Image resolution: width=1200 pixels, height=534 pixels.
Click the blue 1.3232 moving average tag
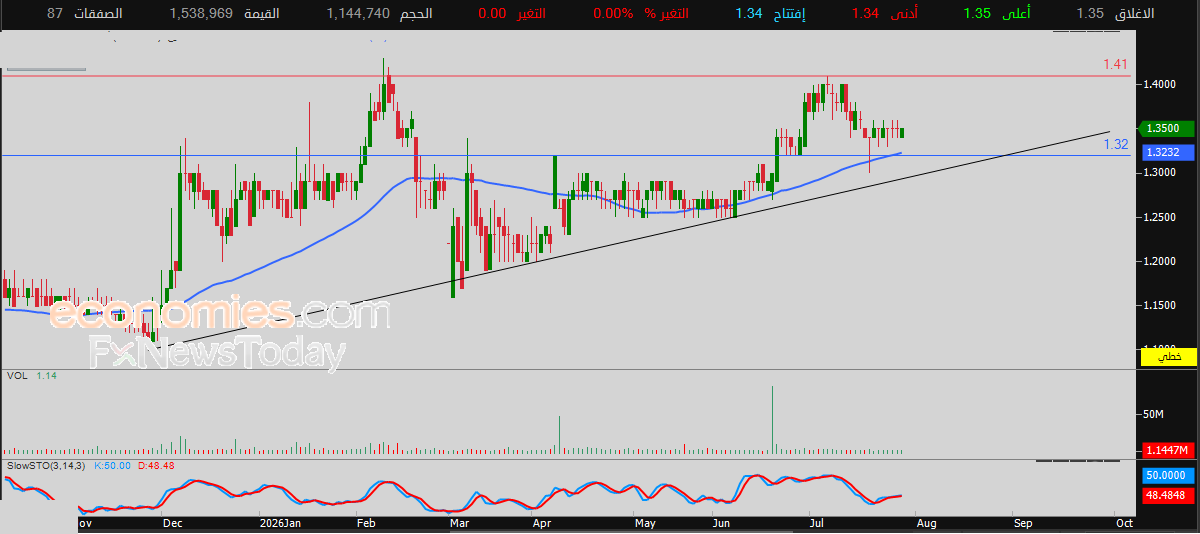(1162, 152)
